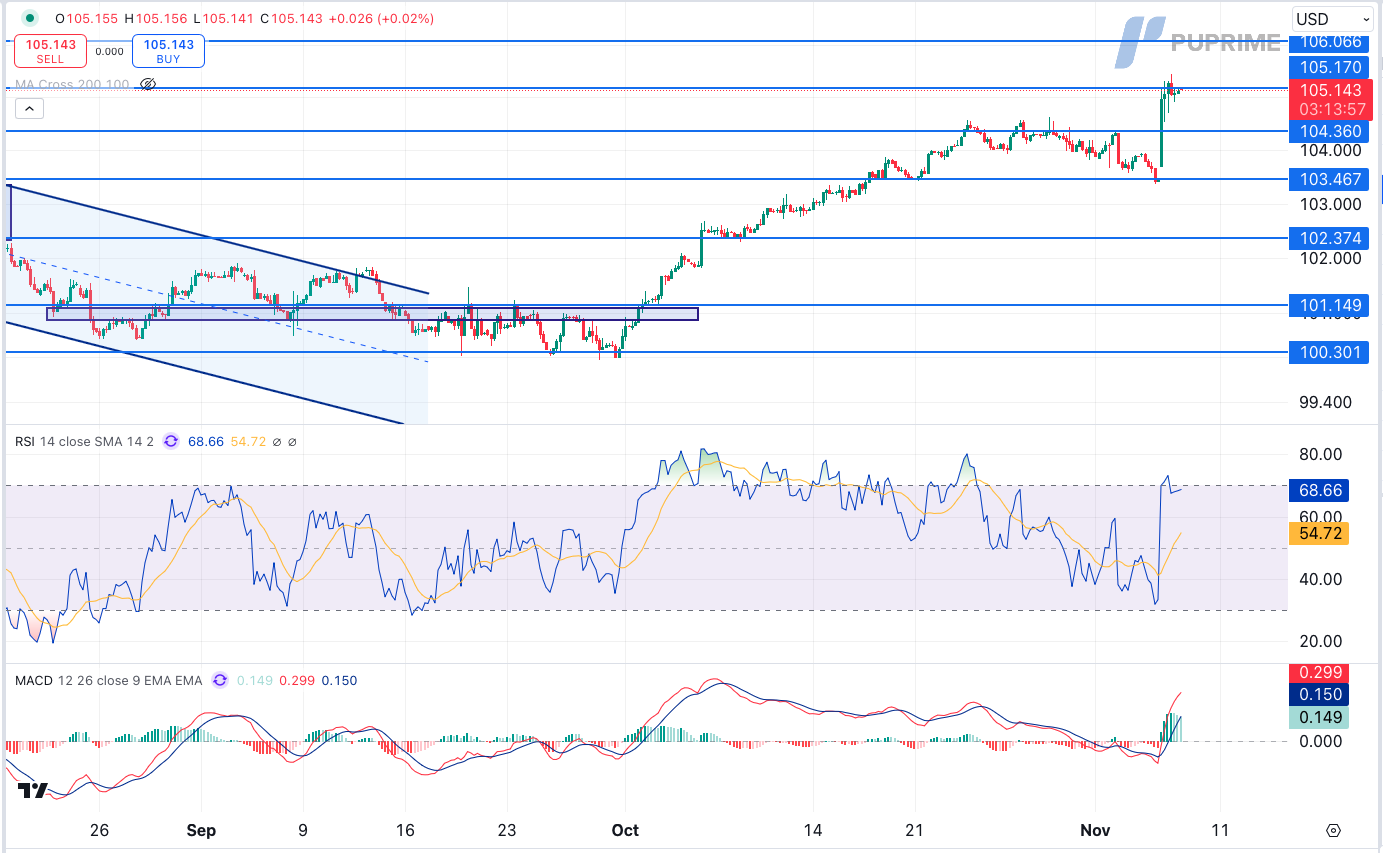
Task: Click the 103.467 price label on the axis
Action: [x=1331, y=180]
